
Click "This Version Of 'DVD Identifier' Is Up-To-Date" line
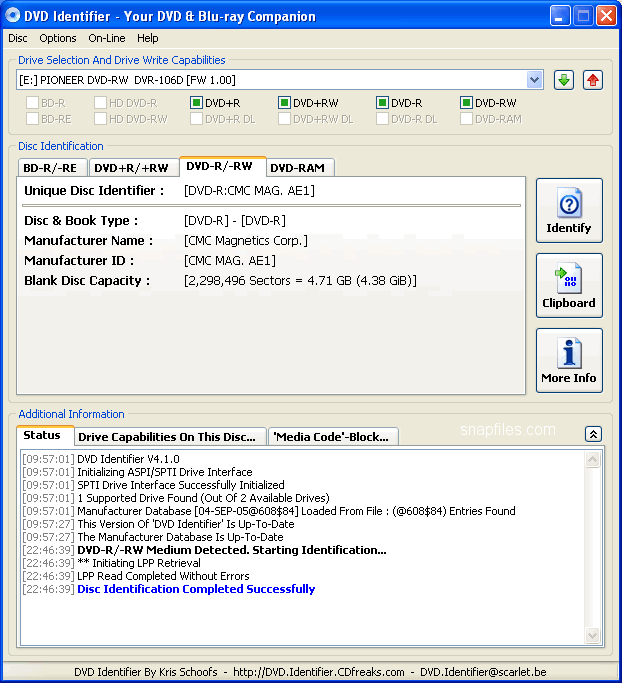pos(186,524)
